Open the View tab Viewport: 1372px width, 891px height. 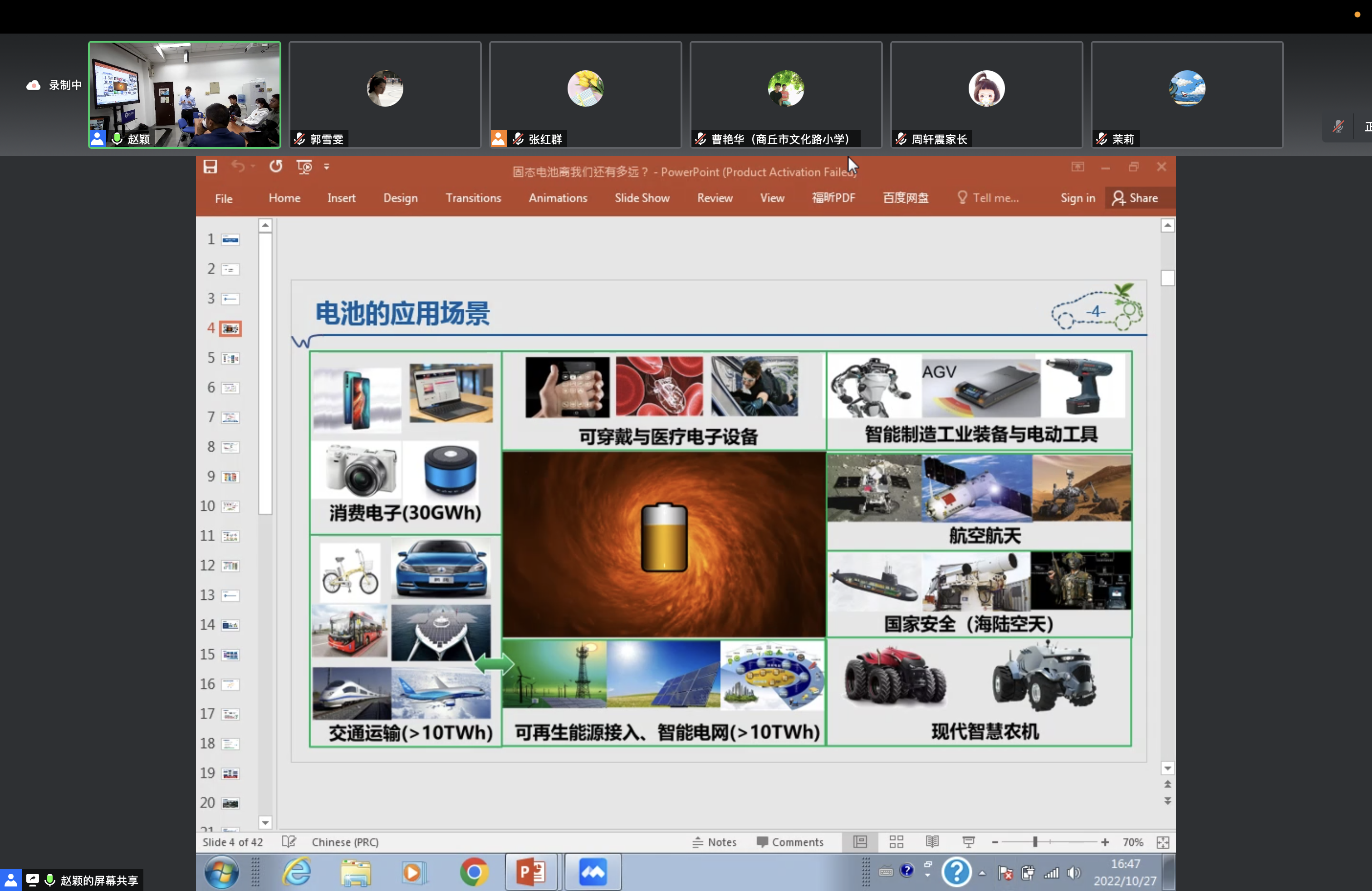(x=772, y=198)
